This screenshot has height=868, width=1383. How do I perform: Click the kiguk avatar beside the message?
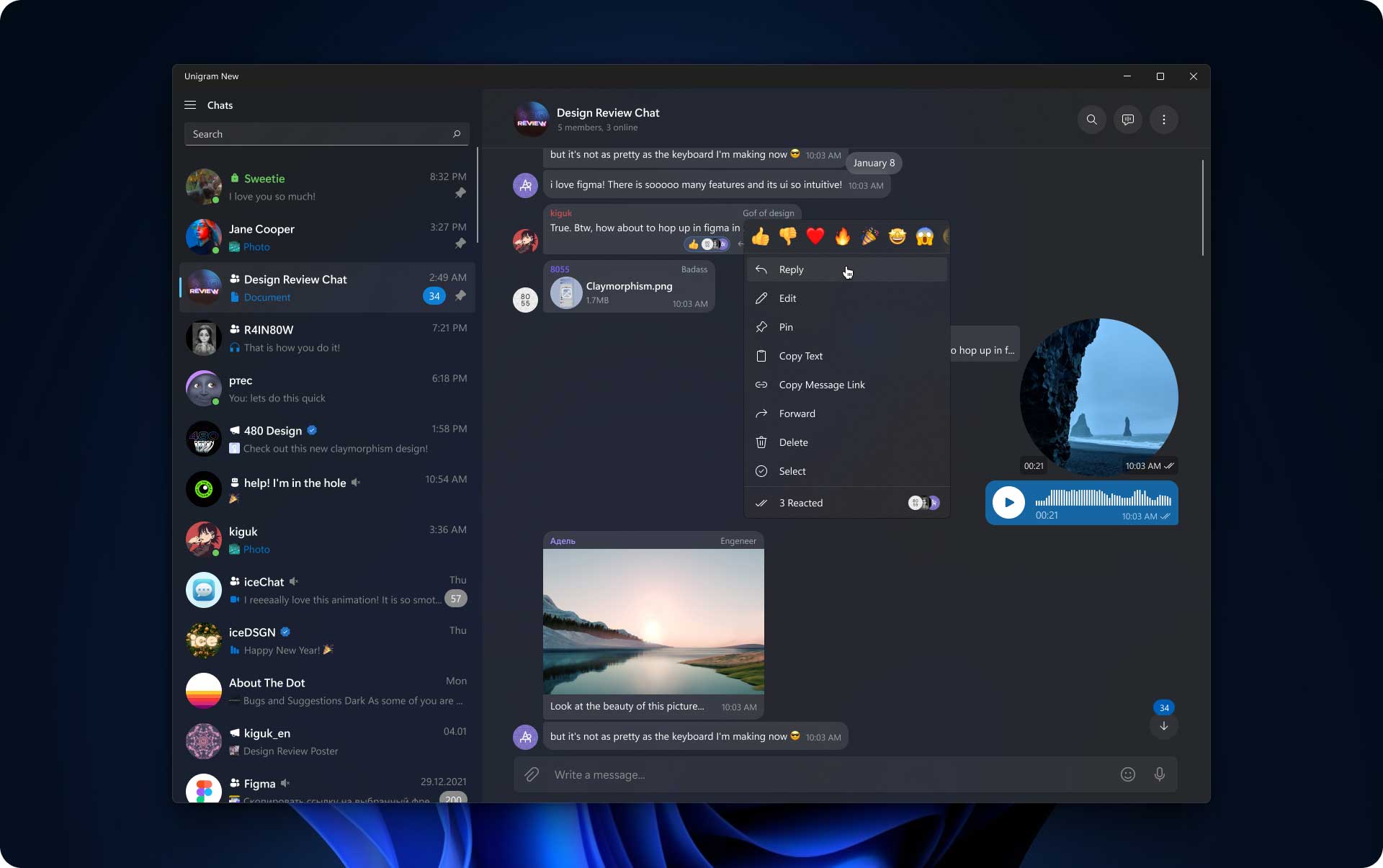point(525,241)
